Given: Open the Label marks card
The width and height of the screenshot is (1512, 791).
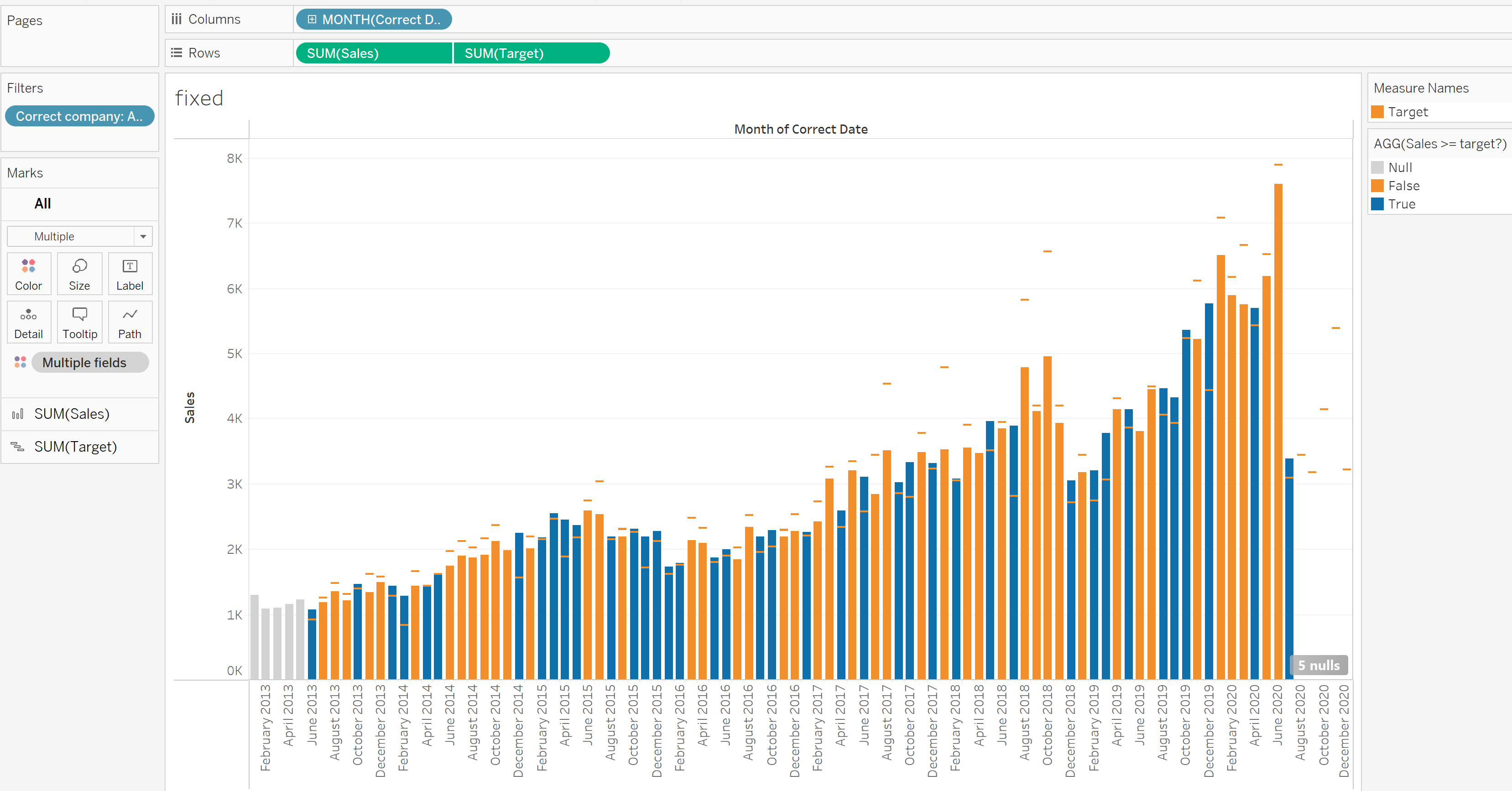Looking at the screenshot, I should 130,273.
